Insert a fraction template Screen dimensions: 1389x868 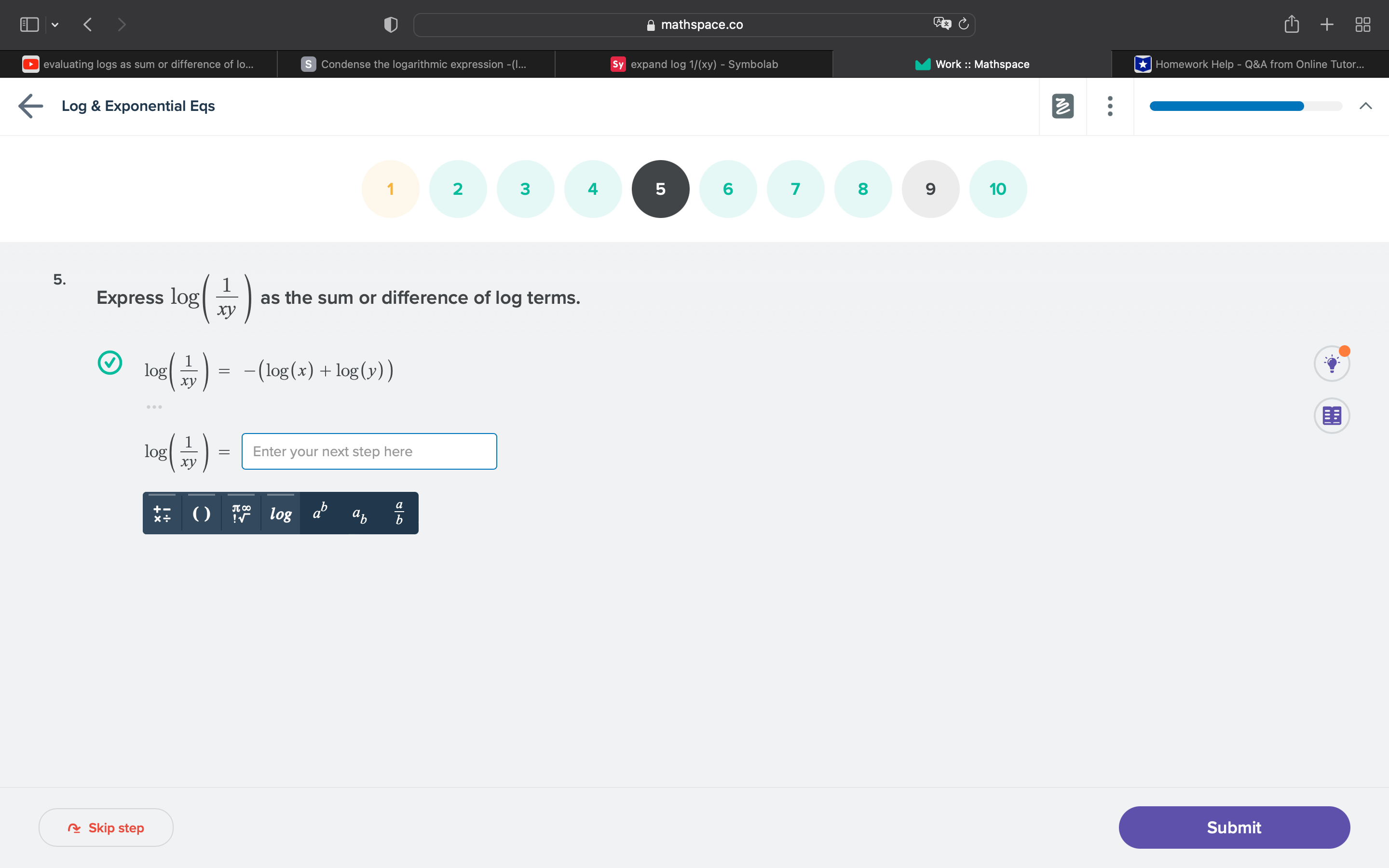[399, 513]
